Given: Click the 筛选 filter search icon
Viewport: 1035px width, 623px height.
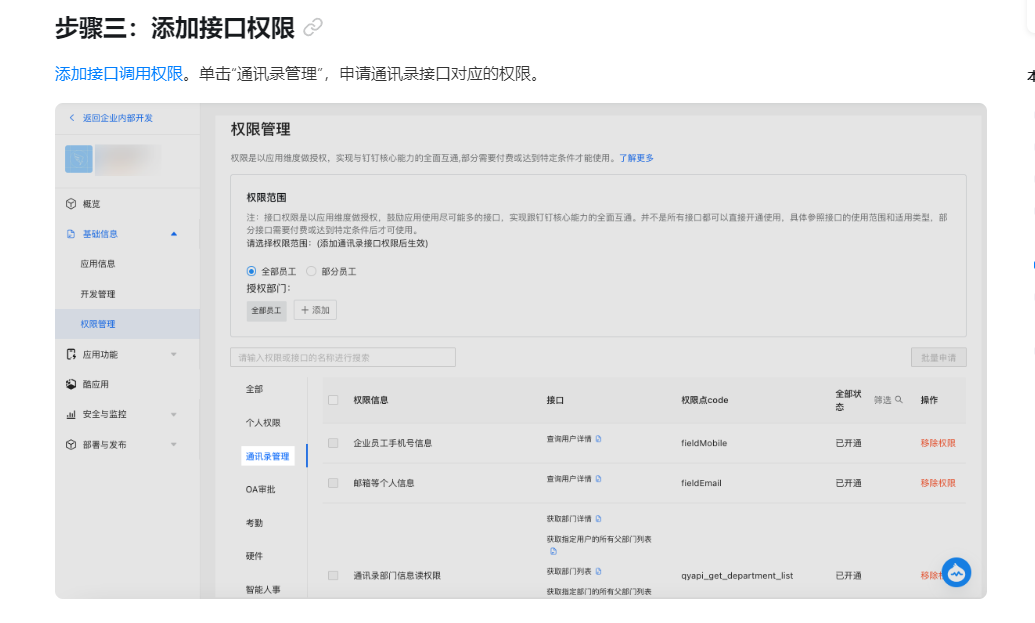Looking at the screenshot, I should click(x=899, y=400).
